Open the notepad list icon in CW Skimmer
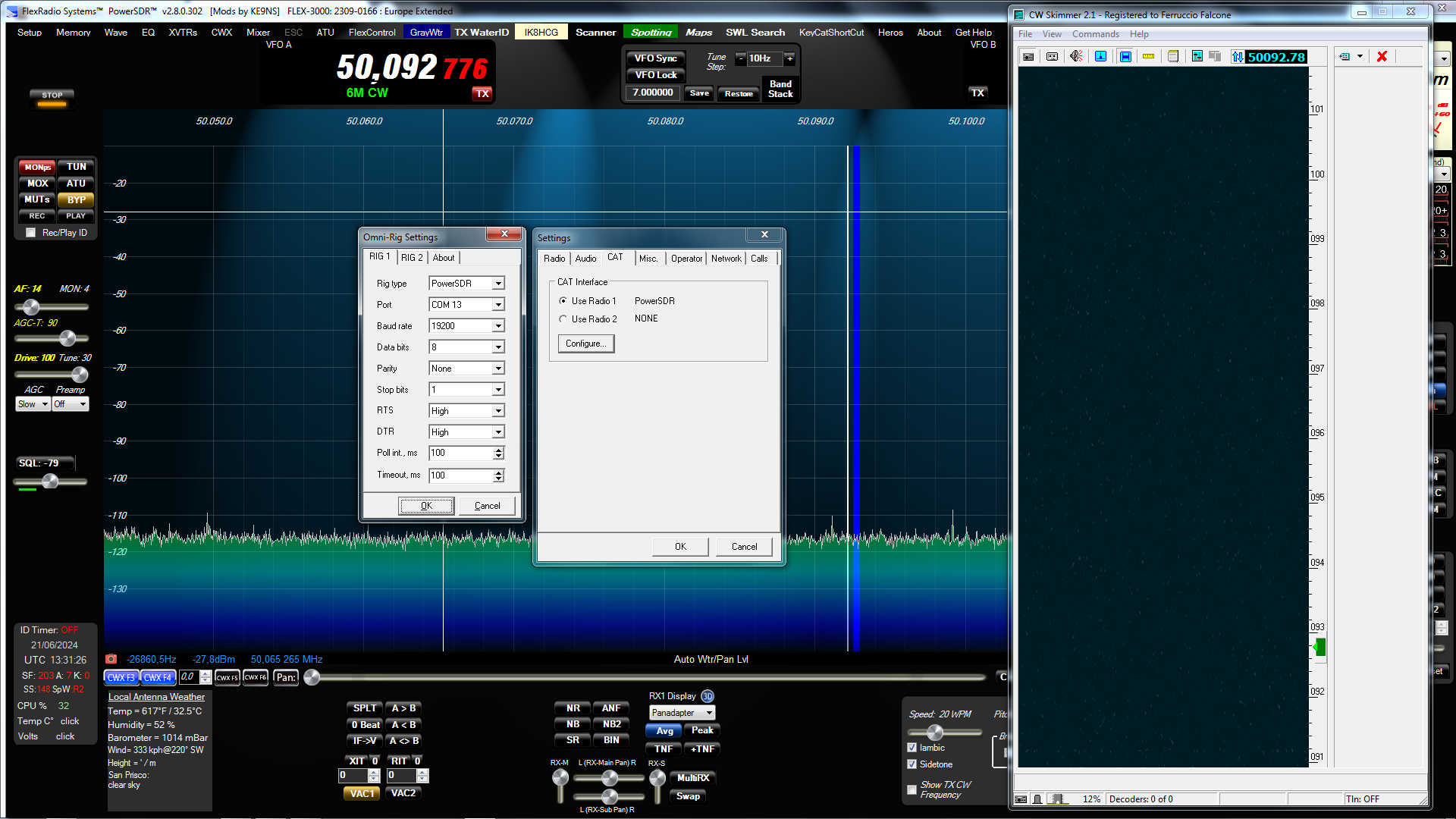Screen dimensions: 1456x819 [x=1173, y=57]
